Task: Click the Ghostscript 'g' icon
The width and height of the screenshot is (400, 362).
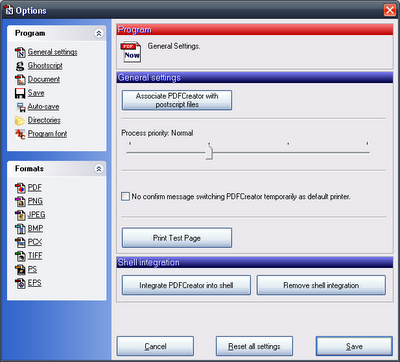Action: point(20,66)
